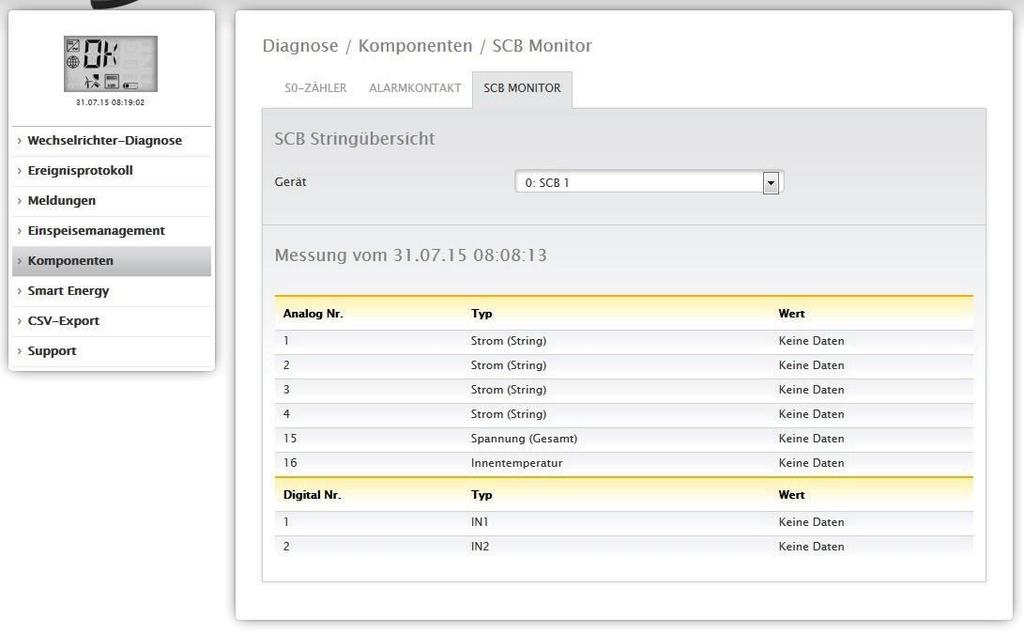Viewport: 1024px width, 634px height.
Task: Click the timestamp 31.07.15 08:19:02 under the display
Action: [x=110, y=103]
